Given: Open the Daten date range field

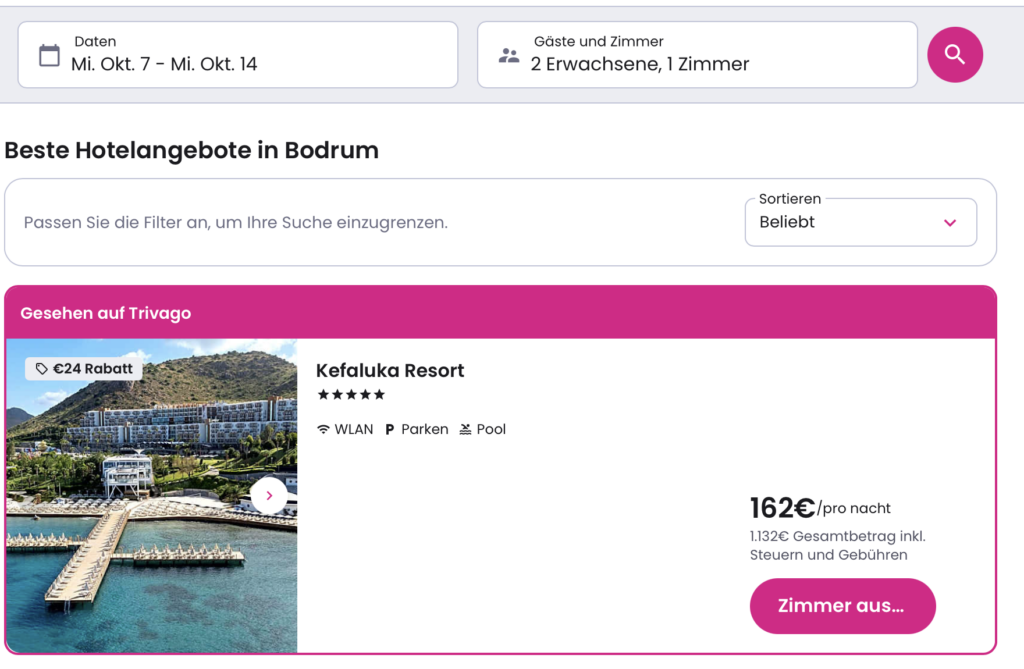Looking at the screenshot, I should [x=238, y=55].
